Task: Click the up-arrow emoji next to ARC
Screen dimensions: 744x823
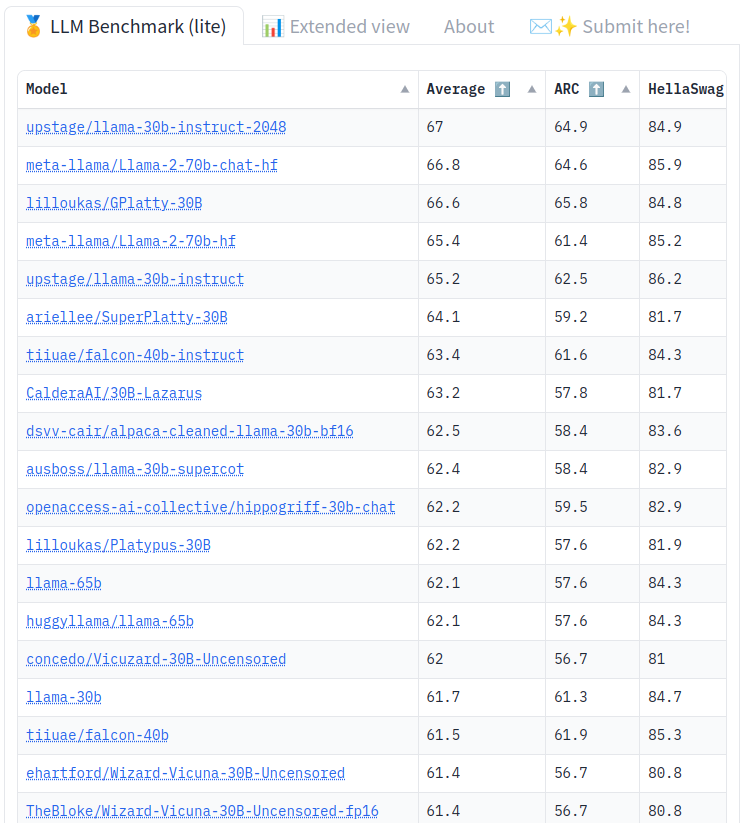Action: 596,89
